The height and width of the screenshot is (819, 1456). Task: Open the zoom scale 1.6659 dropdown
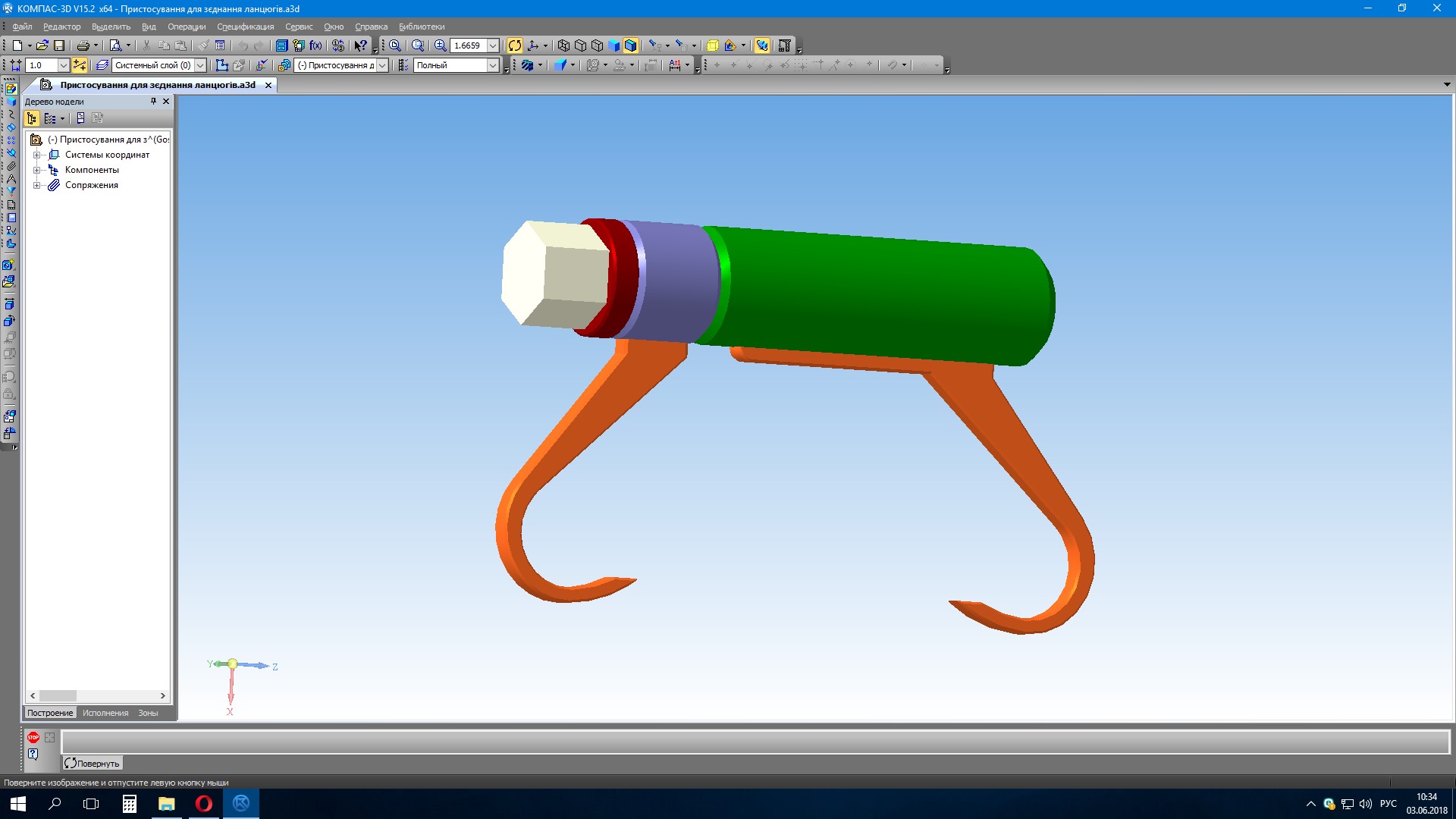pos(493,45)
